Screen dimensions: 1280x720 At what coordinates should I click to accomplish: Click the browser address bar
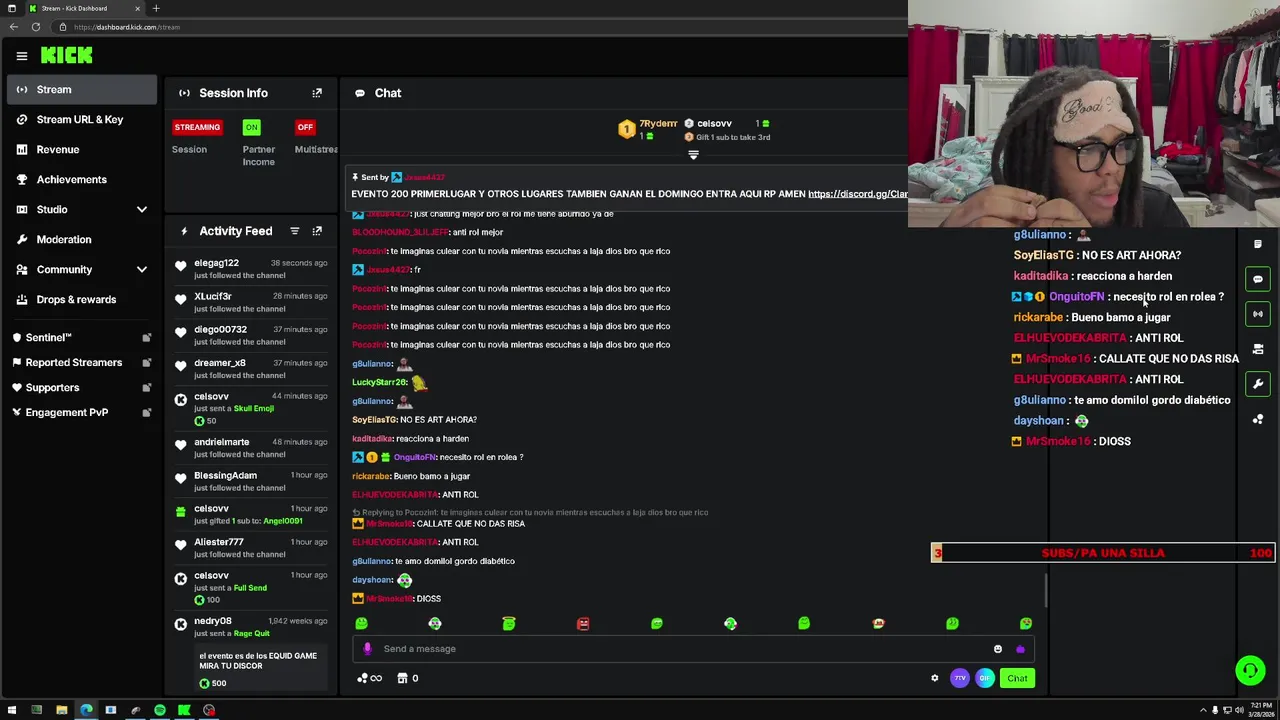coord(480,27)
